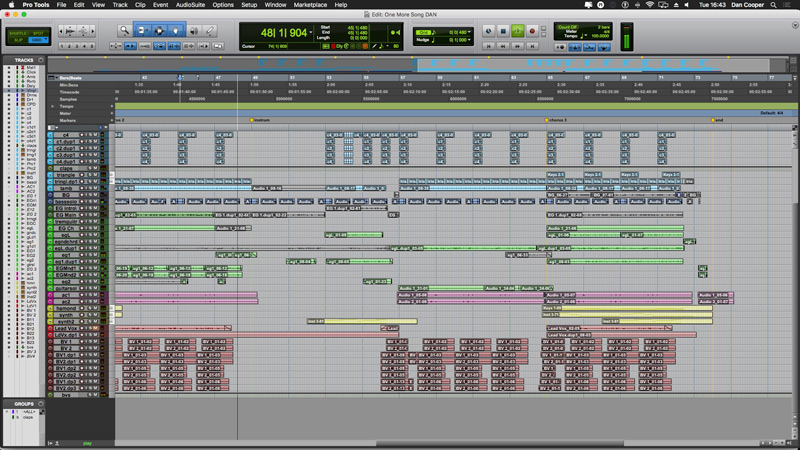Screen dimensions: 800x450
Task: Mute the tamb track
Action: [x=96, y=188]
